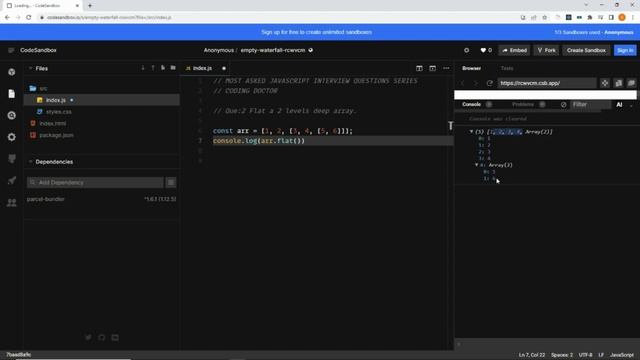Click the refresh/settings circle near likes
The image size is (640, 360).
click(x=467, y=50)
